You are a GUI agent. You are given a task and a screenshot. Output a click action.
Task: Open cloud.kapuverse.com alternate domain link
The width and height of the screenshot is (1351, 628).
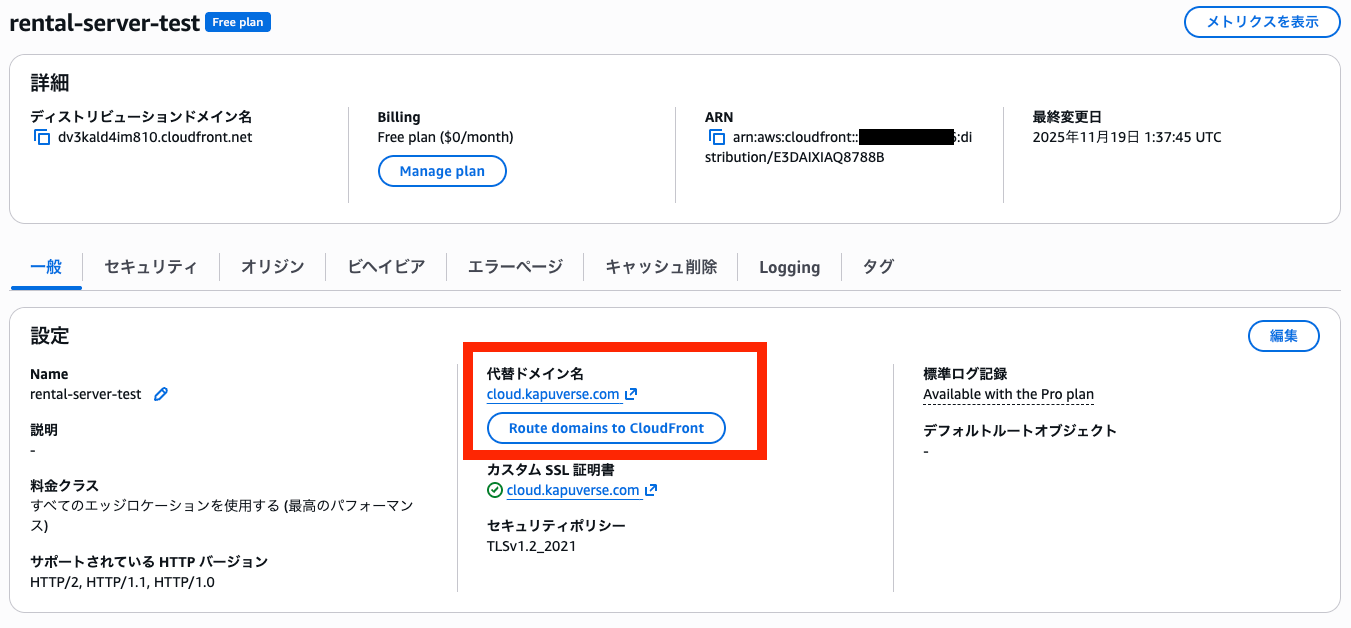click(x=553, y=394)
